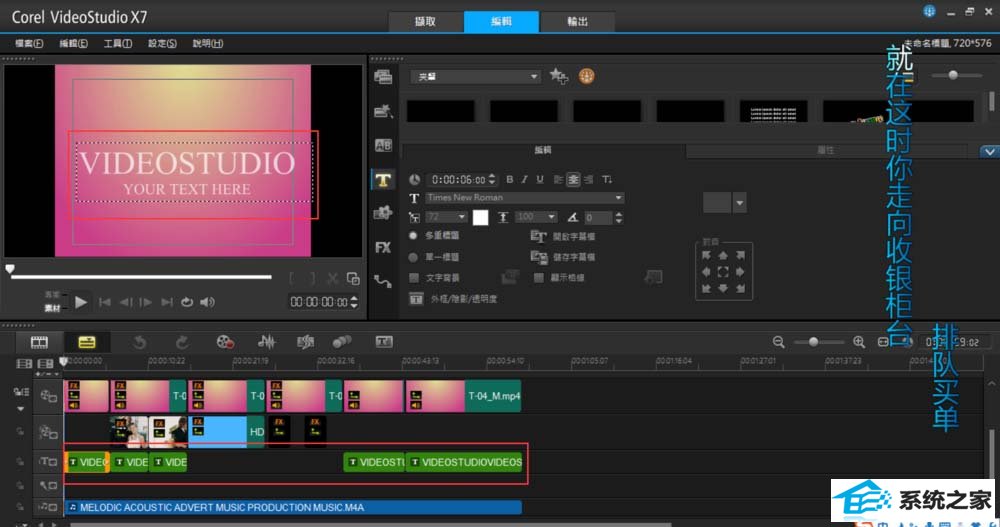Screen dimensions: 1000x527
Task: Open the Times New Roman font dropdown
Action: [x=524, y=198]
